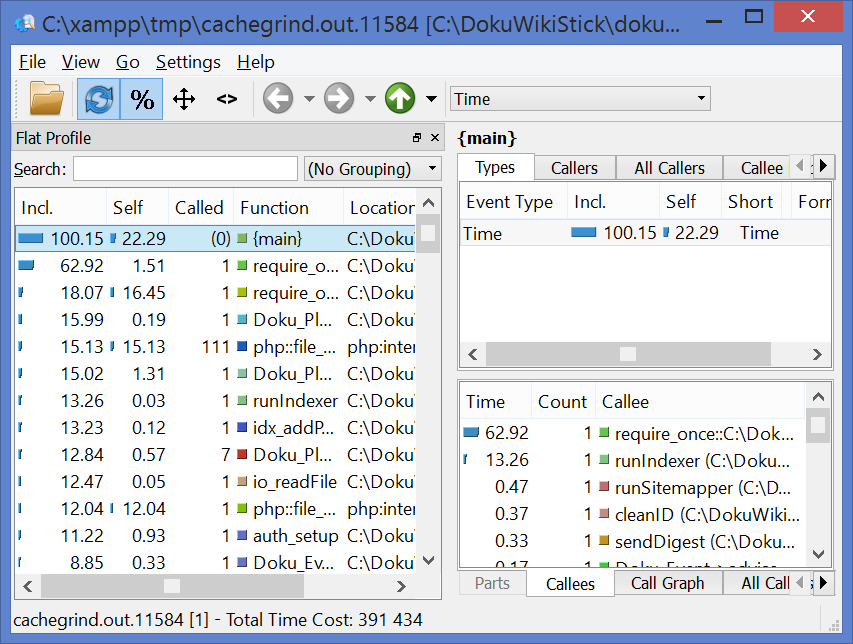Click the Back navigation arrow
The image size is (853, 644).
[x=277, y=99]
